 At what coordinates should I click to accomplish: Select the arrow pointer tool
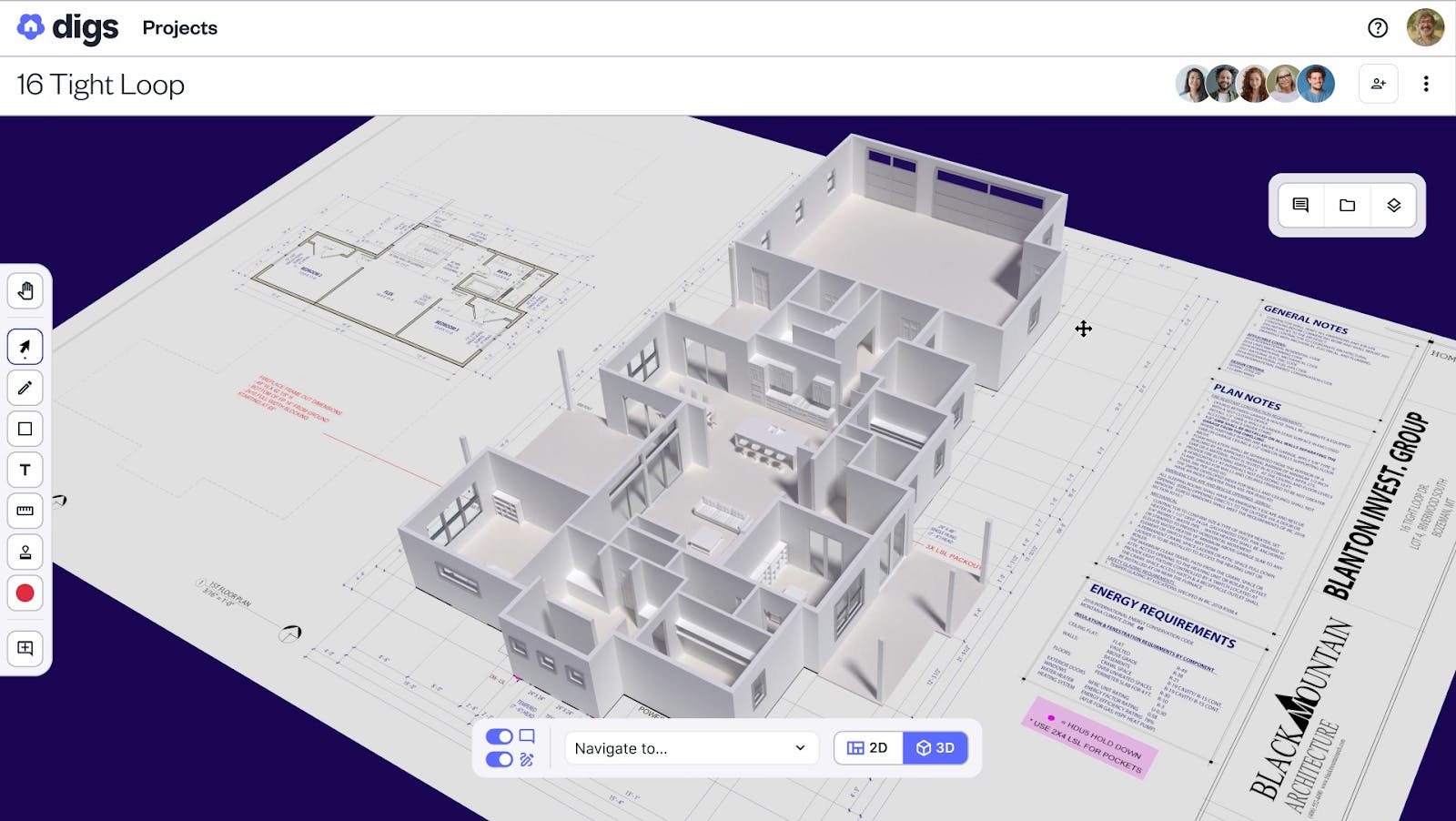(25, 347)
